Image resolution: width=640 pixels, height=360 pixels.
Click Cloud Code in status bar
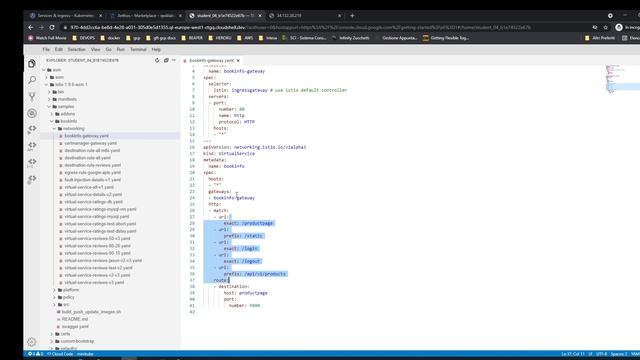click(x=60, y=354)
